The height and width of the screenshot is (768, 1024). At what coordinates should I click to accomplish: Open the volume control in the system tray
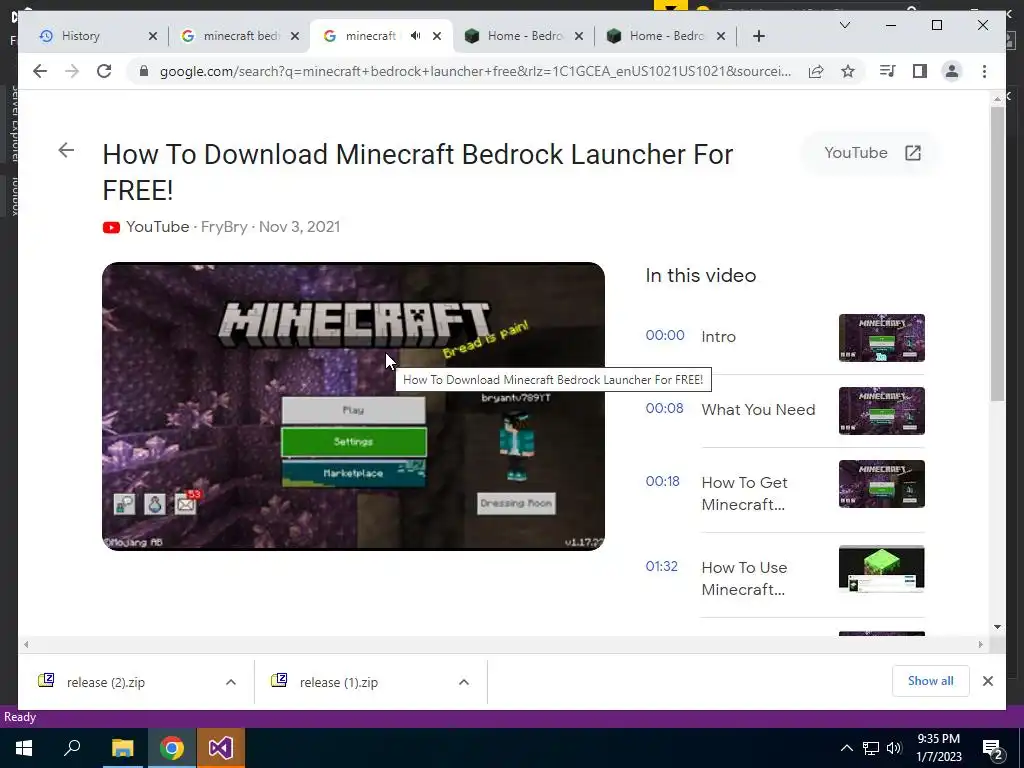tap(894, 748)
